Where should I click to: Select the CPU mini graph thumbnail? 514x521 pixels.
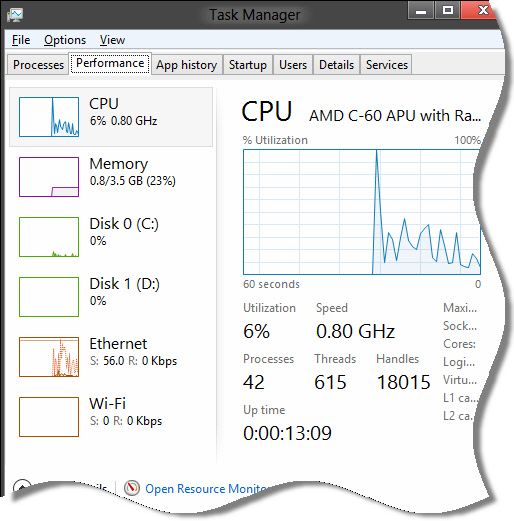point(49,117)
